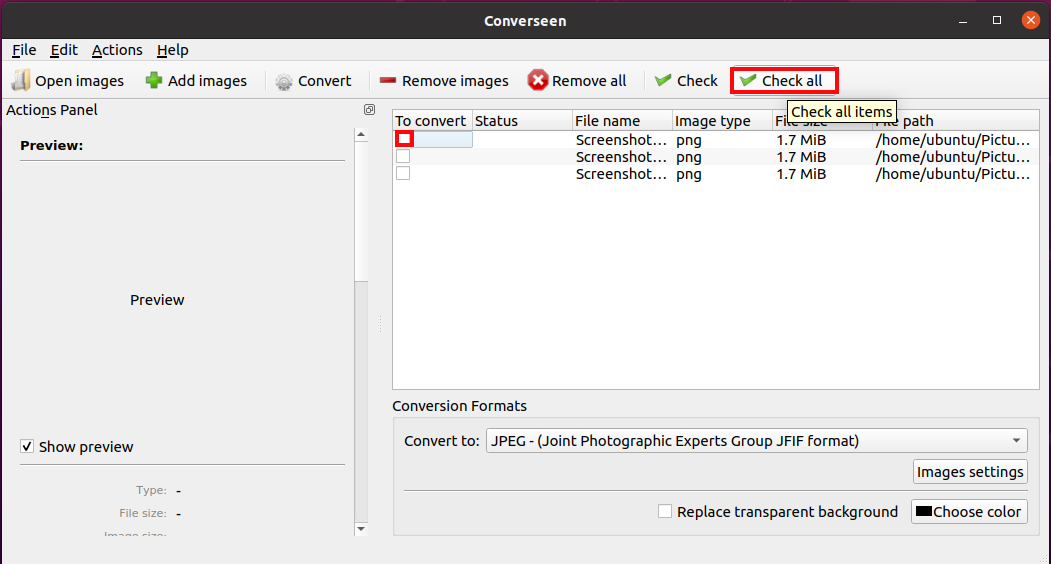The height and width of the screenshot is (564, 1051).
Task: Minimize the Converseen window
Action: [x=963, y=21]
